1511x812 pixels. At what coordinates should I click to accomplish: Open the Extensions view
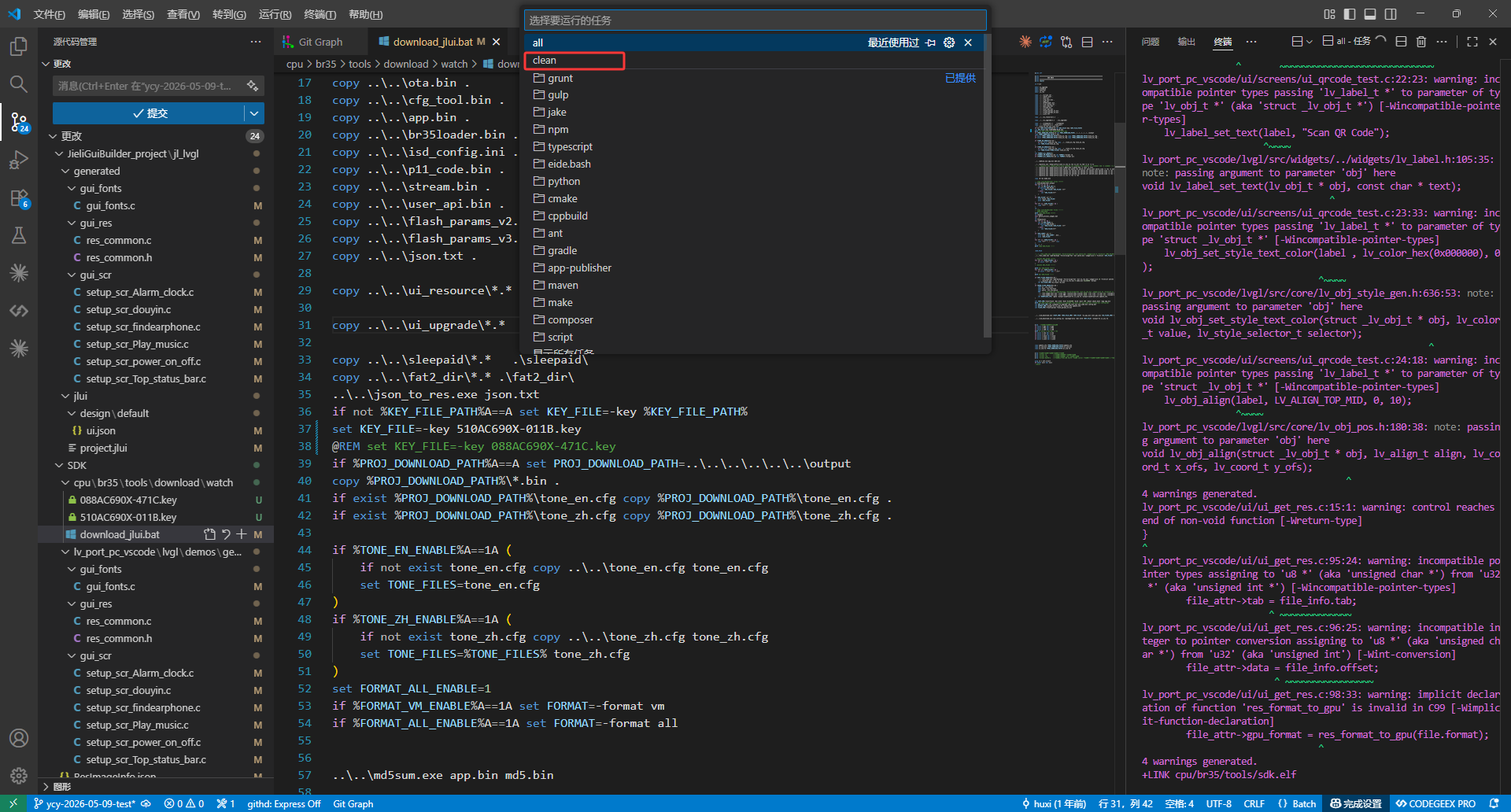[19, 197]
